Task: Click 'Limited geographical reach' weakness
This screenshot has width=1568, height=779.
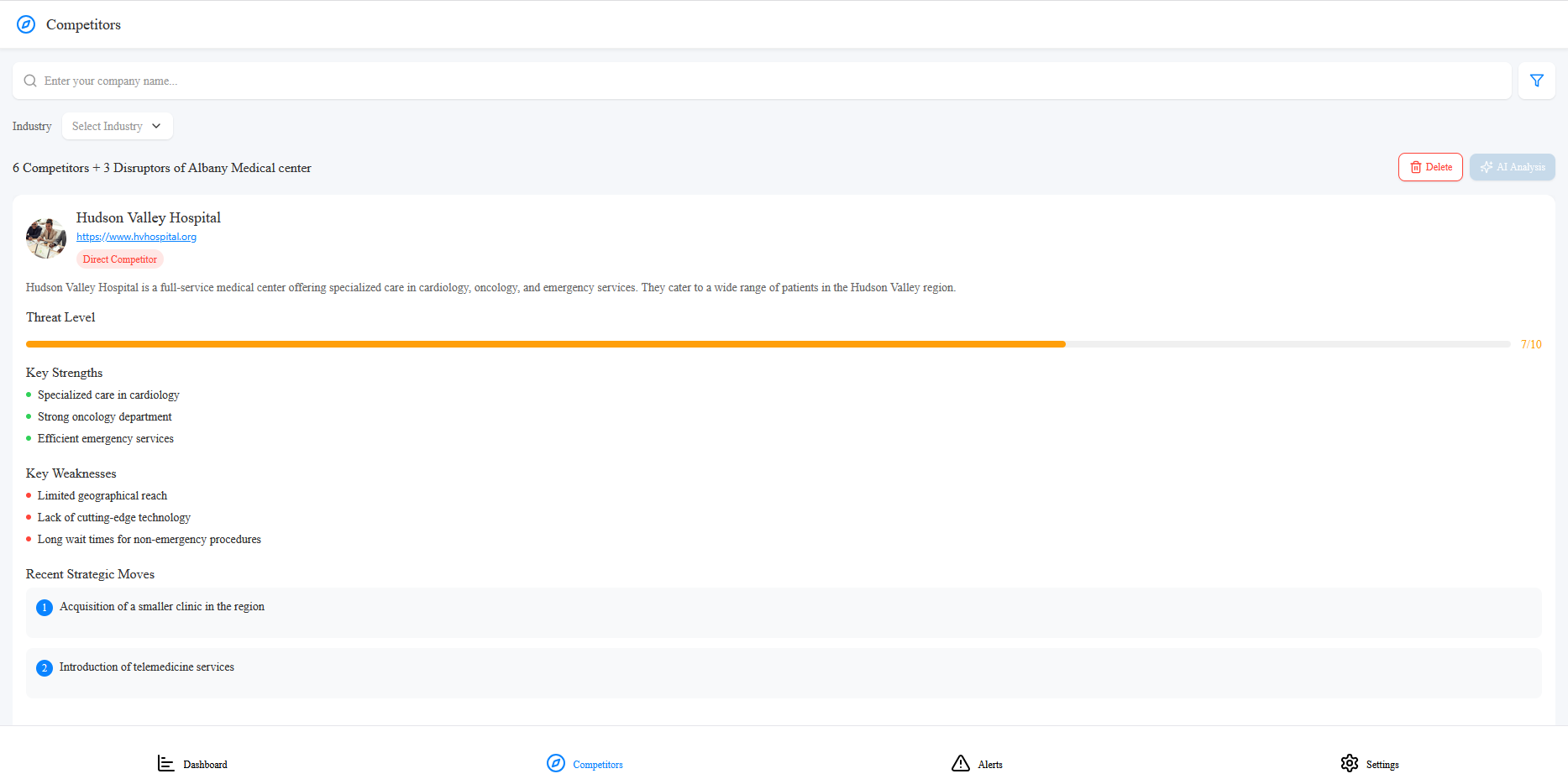Action: click(102, 495)
